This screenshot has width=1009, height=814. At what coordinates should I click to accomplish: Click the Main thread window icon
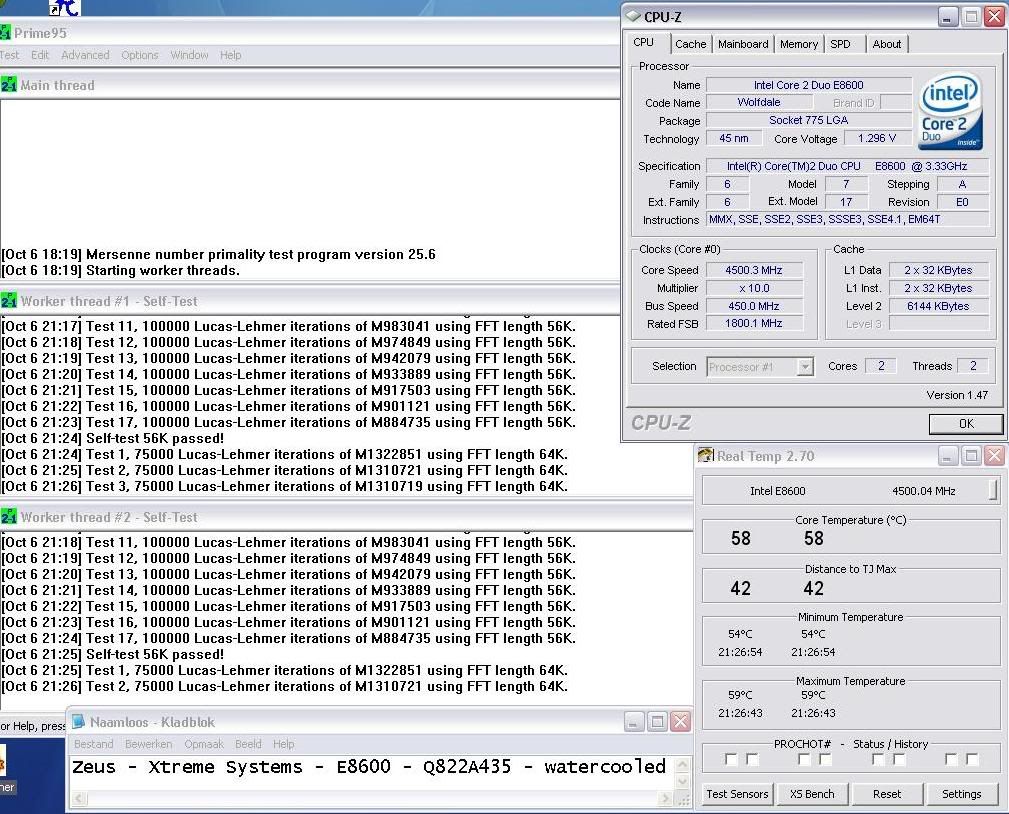tap(8, 85)
